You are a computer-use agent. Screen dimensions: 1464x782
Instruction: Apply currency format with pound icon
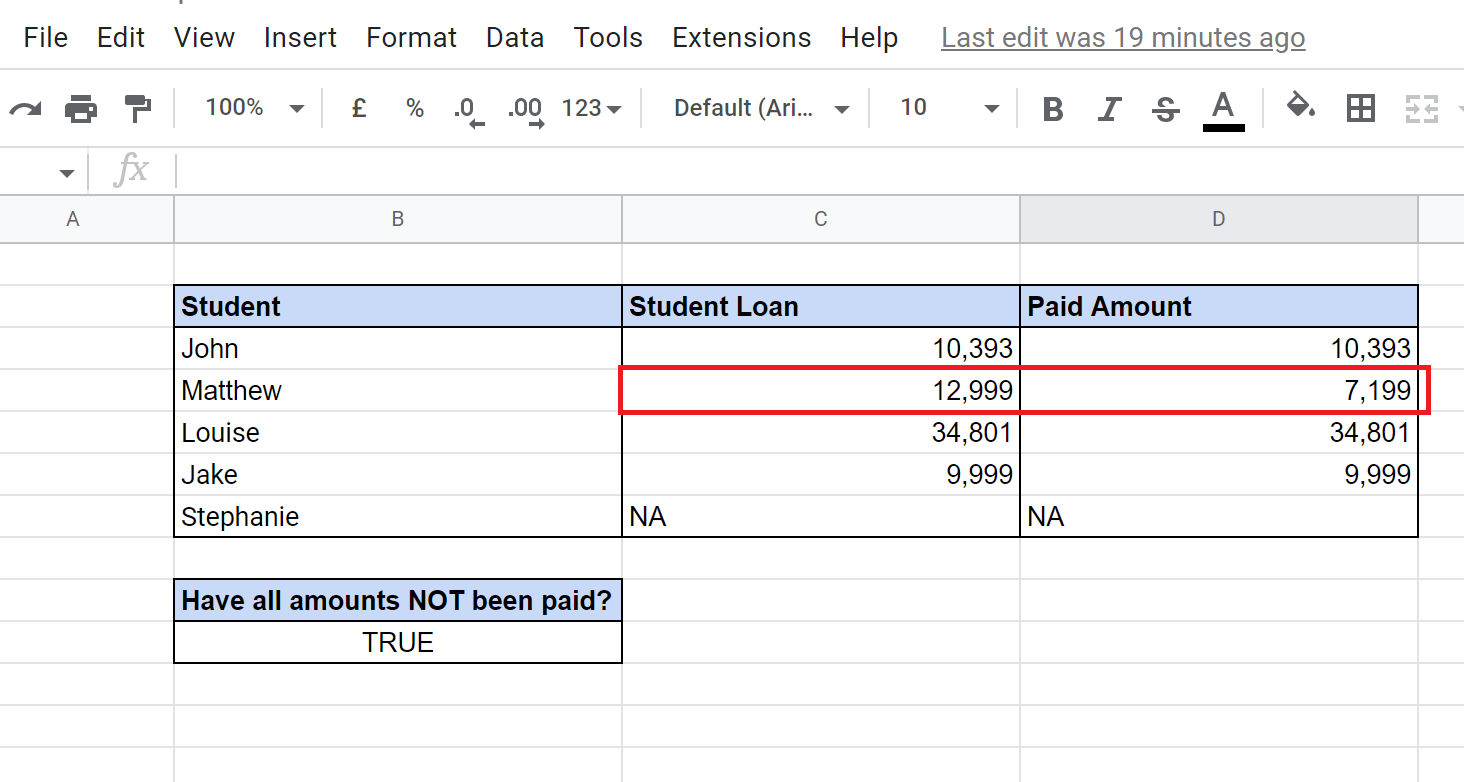(358, 108)
